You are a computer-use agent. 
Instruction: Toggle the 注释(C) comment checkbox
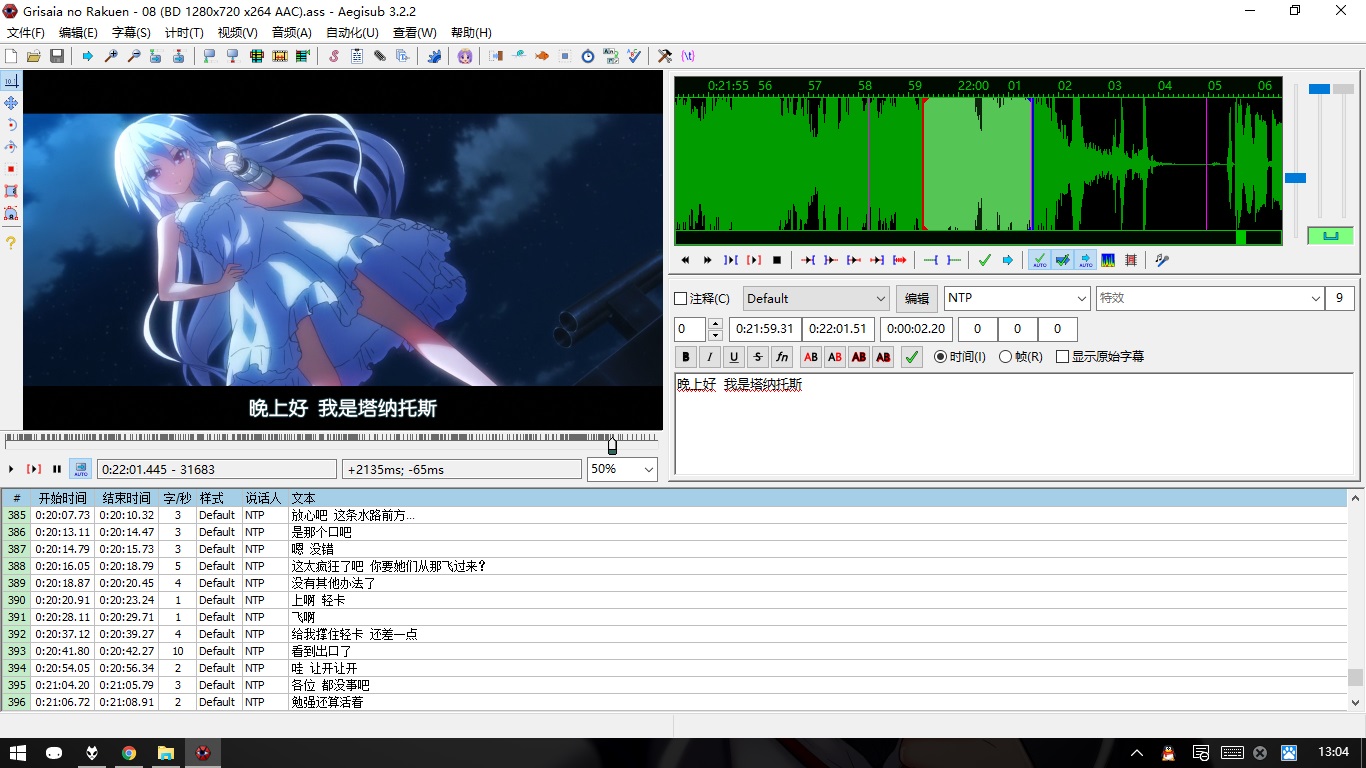coord(681,298)
